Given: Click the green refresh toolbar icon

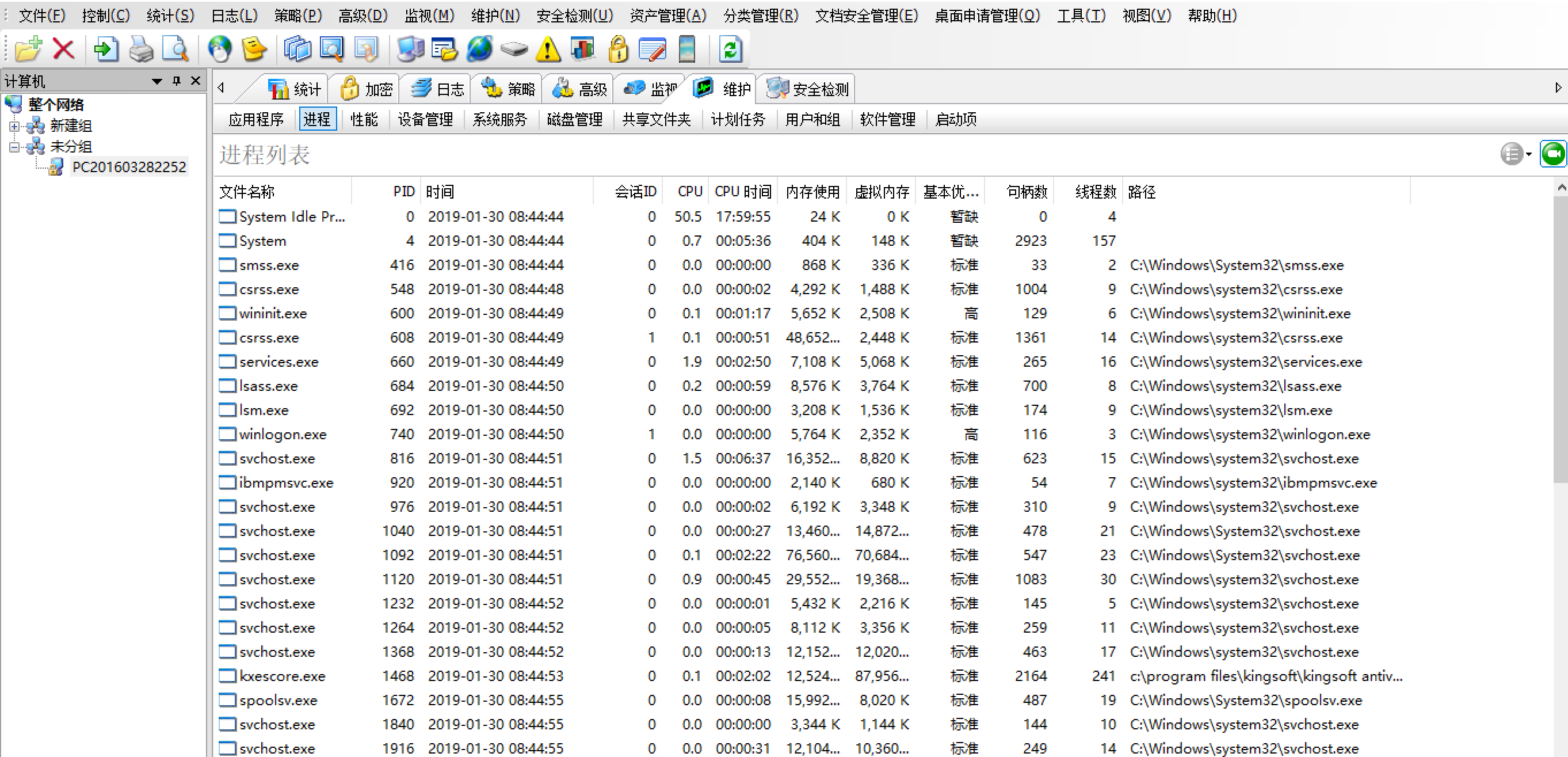Looking at the screenshot, I should pyautogui.click(x=730, y=49).
